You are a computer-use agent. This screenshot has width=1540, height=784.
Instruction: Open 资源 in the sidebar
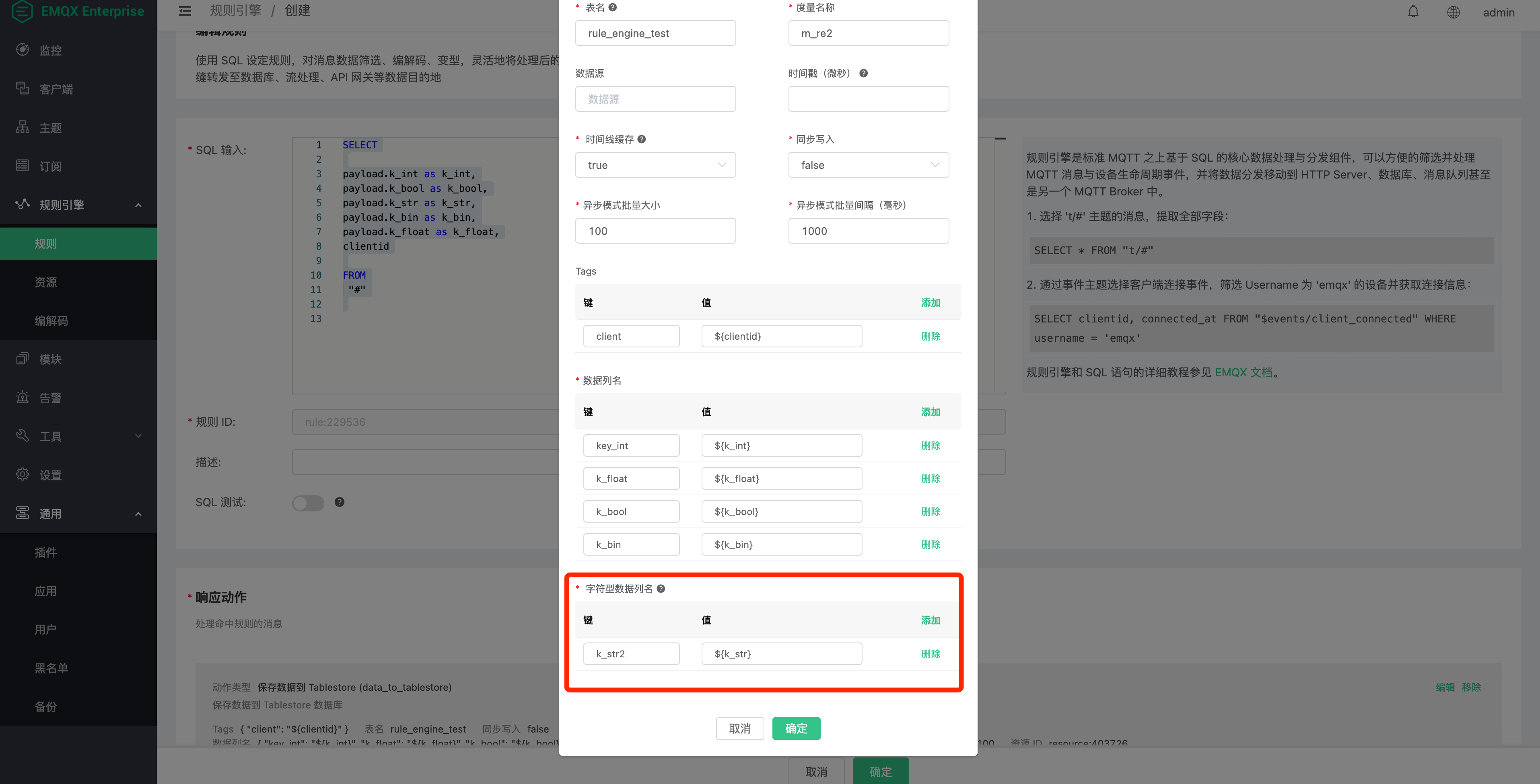click(x=46, y=282)
